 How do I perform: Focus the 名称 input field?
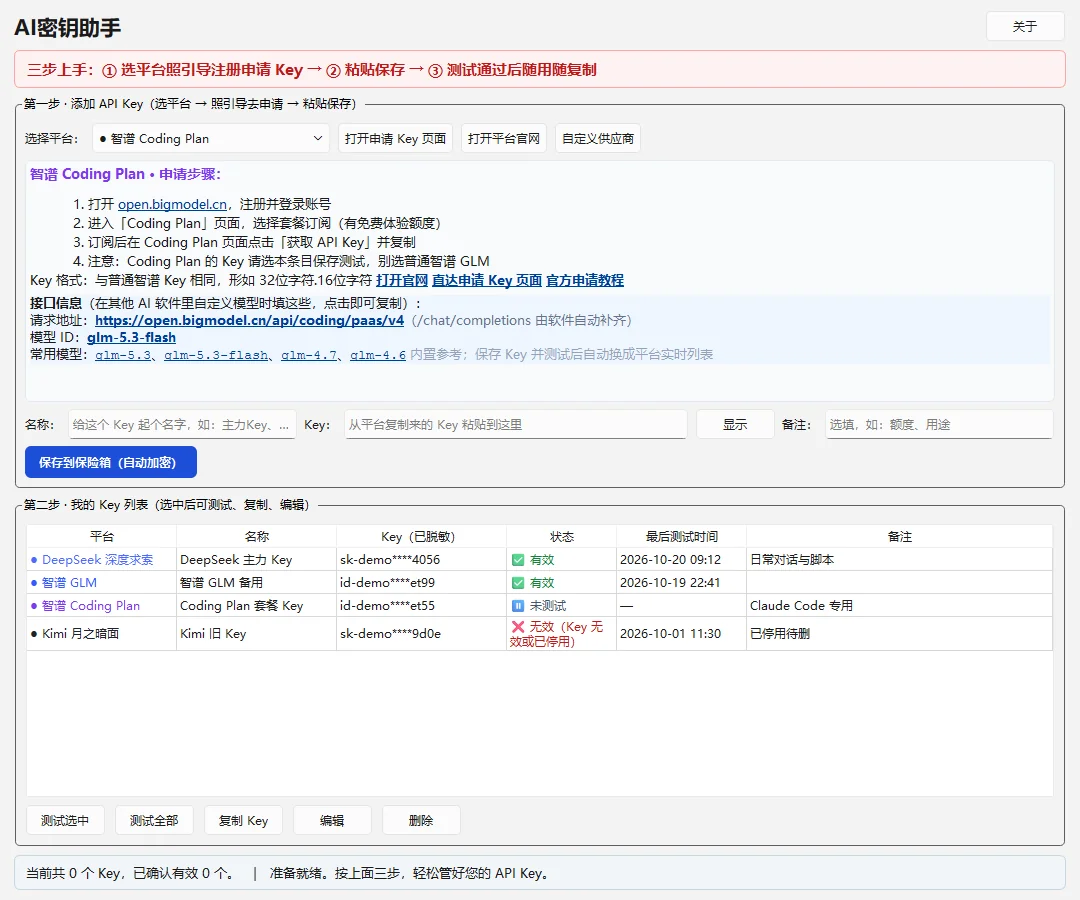point(182,425)
